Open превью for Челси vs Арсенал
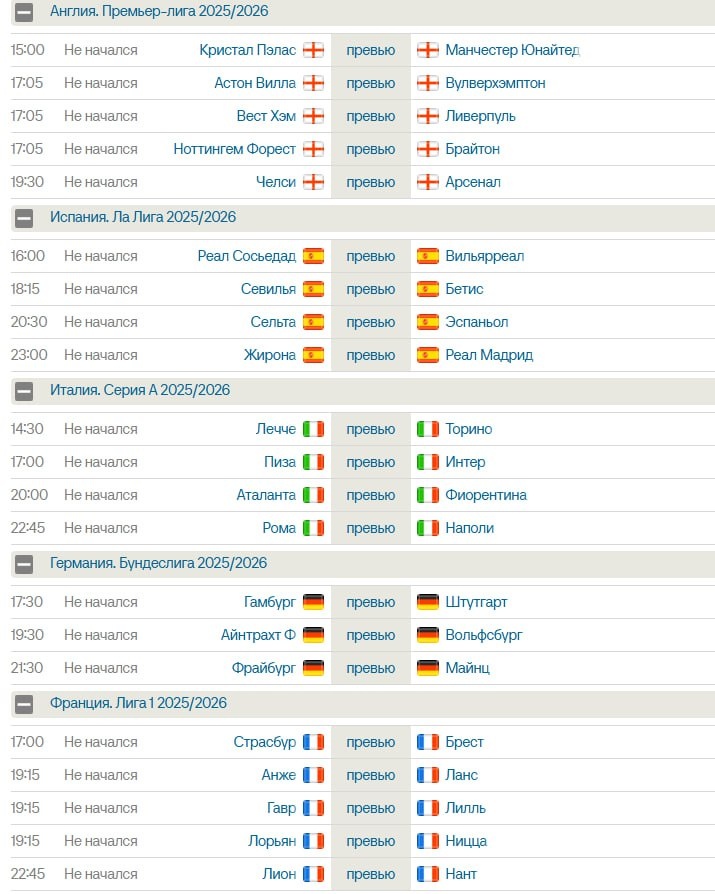This screenshot has height=894, width=715. [371, 182]
